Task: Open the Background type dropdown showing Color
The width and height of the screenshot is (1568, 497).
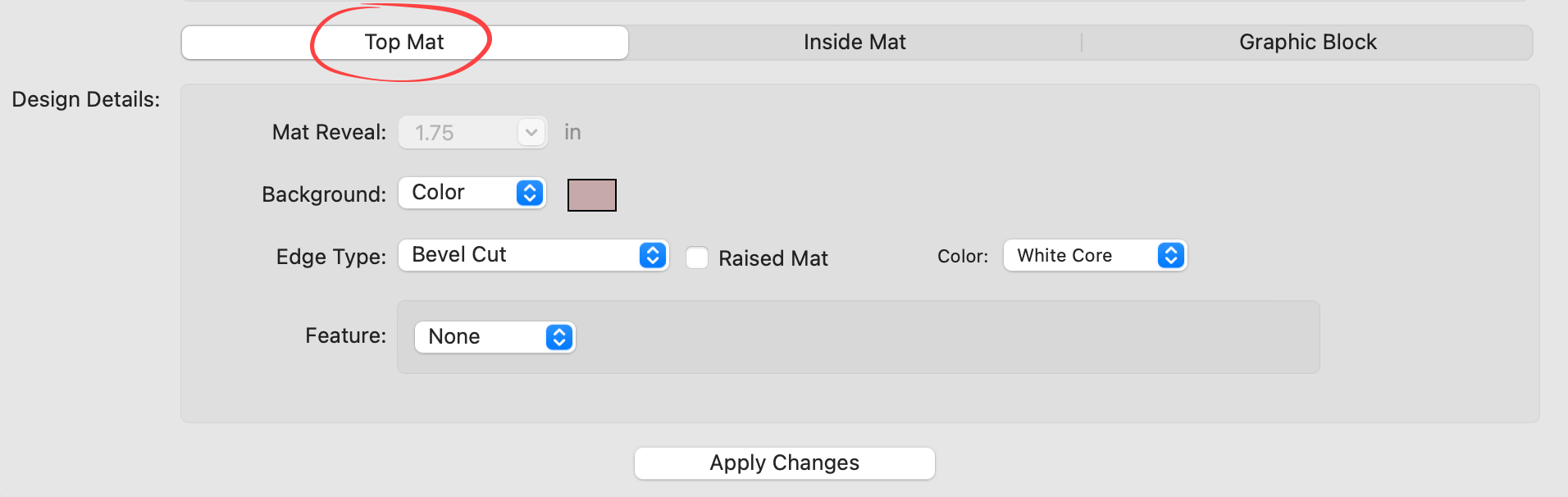Action: [x=459, y=193]
